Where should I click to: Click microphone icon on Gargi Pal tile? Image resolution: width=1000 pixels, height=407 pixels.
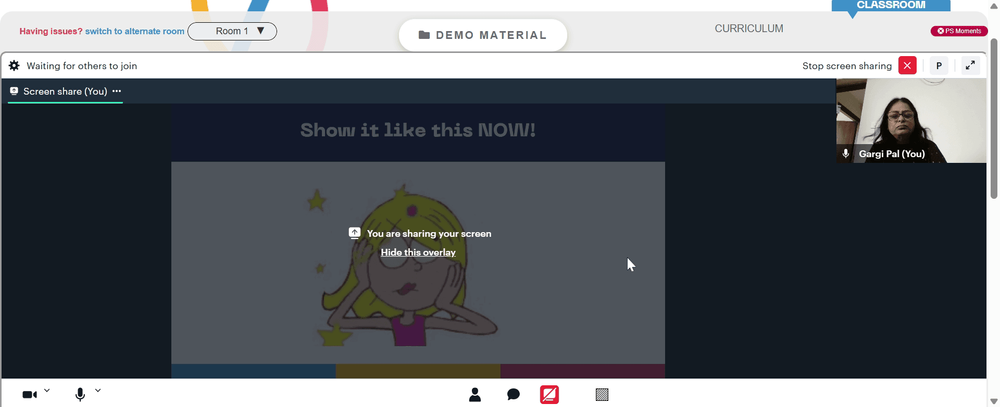pyautogui.click(x=846, y=154)
